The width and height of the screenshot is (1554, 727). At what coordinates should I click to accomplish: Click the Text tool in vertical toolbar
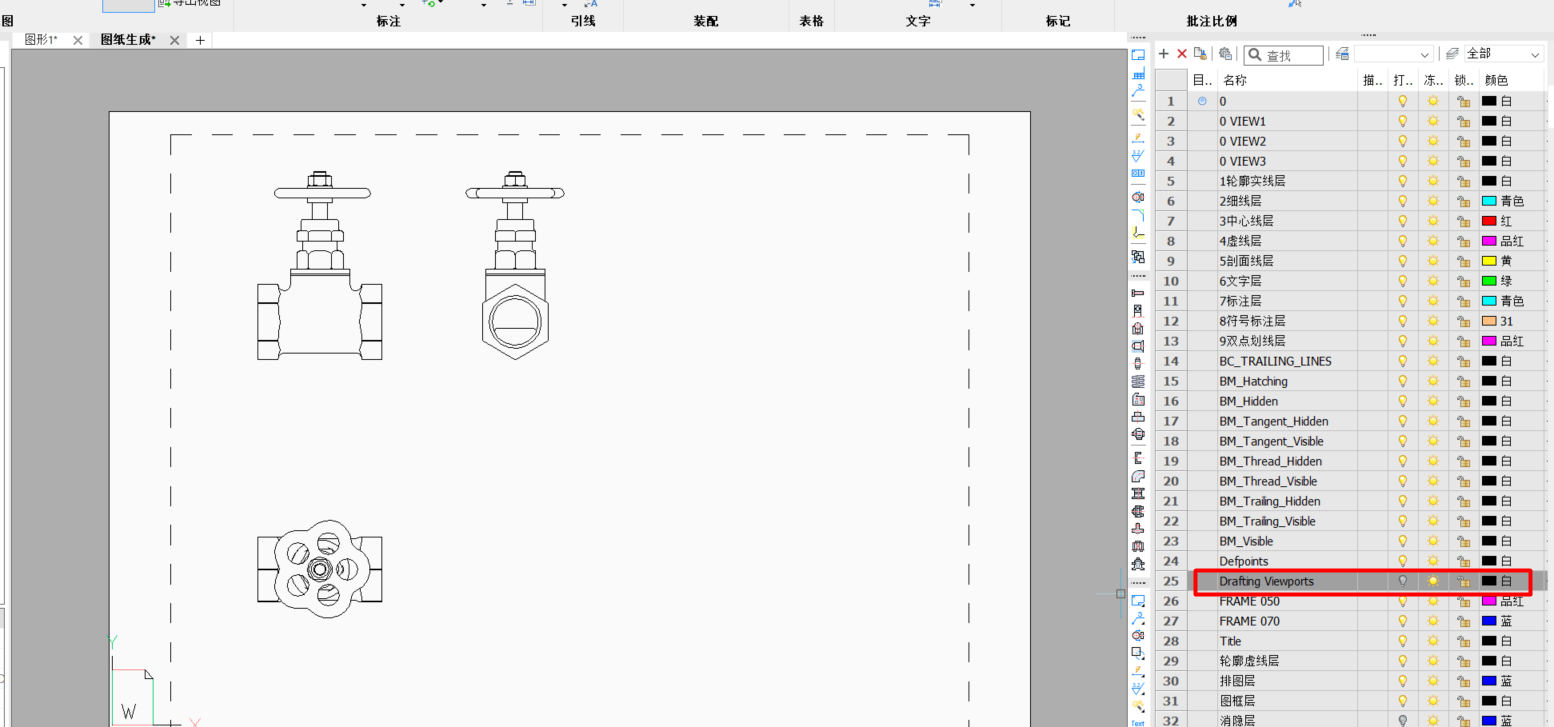click(x=1138, y=722)
